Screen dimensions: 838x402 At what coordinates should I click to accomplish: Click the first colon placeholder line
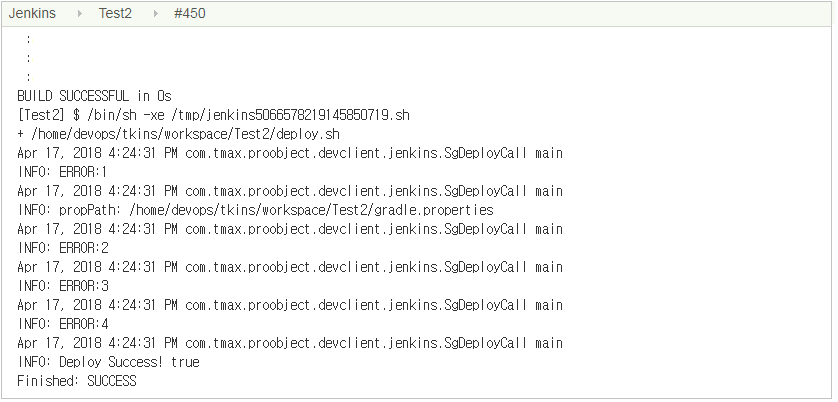(28, 40)
